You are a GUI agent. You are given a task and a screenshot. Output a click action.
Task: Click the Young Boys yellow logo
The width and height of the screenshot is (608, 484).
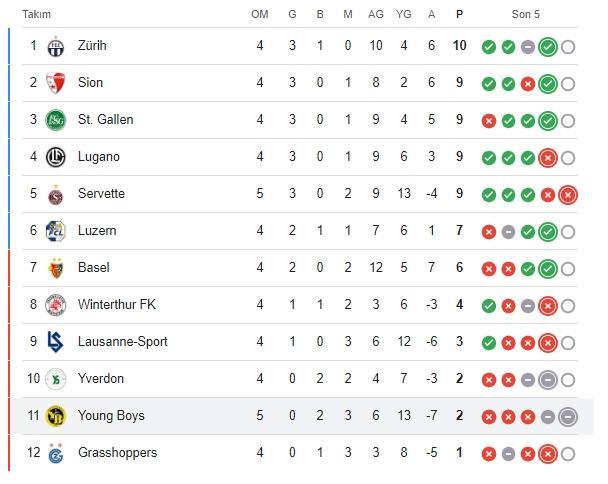[x=55, y=416]
